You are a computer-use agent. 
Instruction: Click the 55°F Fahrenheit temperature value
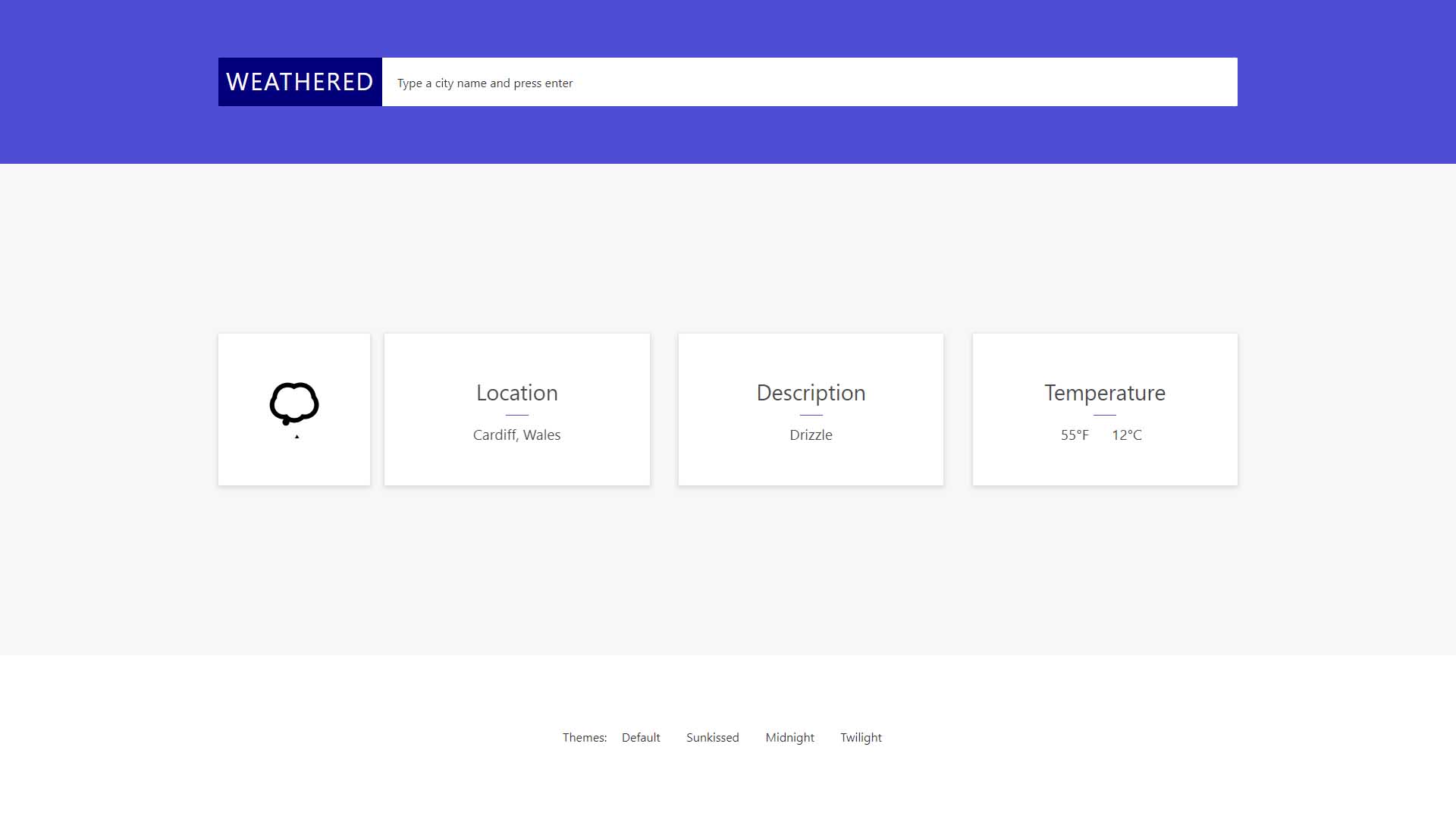[x=1075, y=435]
